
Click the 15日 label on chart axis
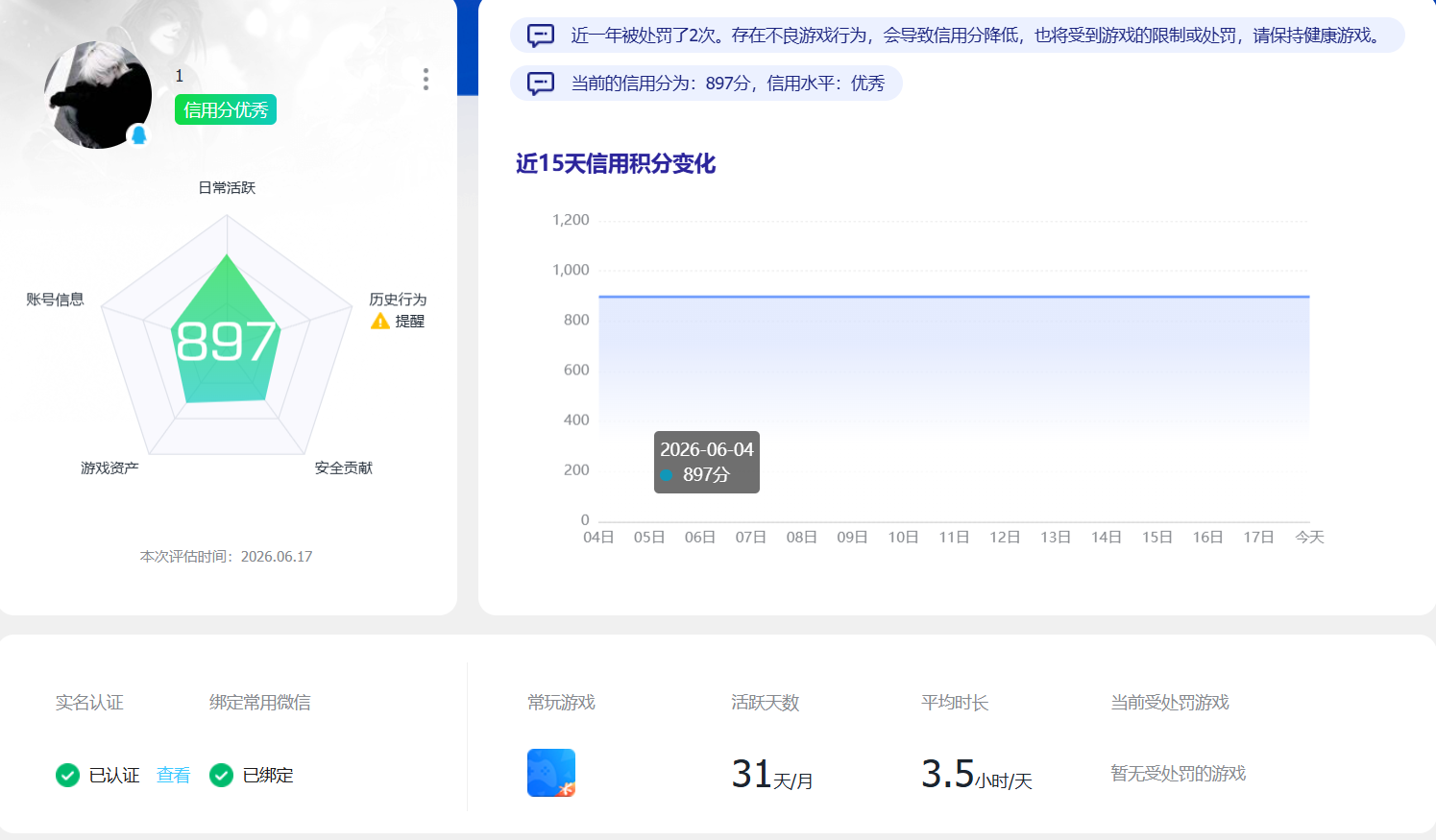(x=1157, y=537)
